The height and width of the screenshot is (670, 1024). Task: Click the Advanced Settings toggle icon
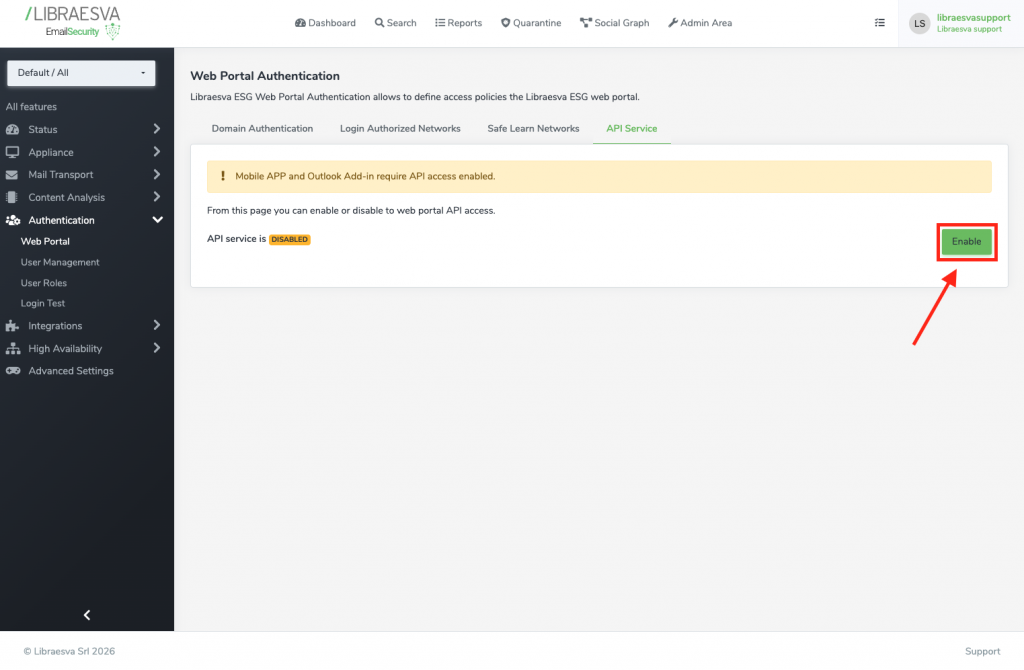point(13,371)
